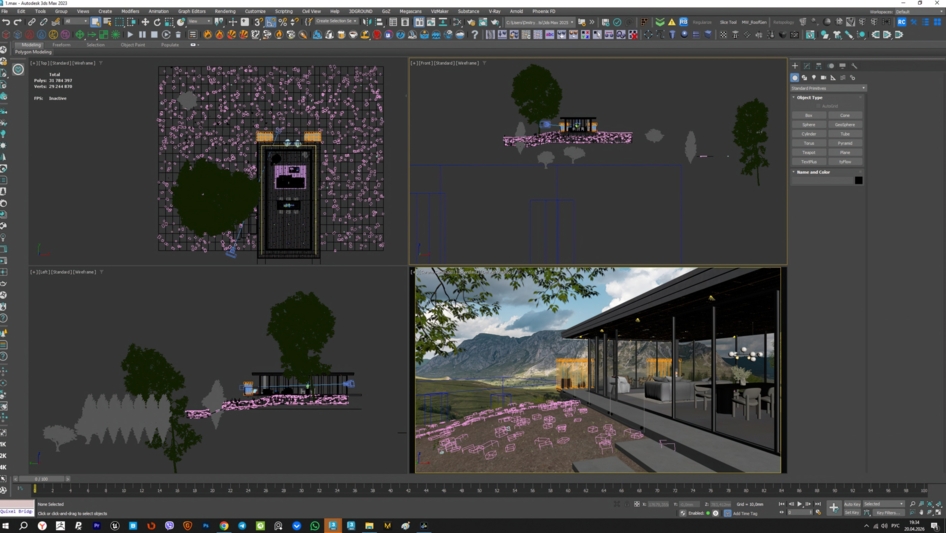Open the taskbar notification center icon
This screenshot has width=946, height=533.
(936, 526)
